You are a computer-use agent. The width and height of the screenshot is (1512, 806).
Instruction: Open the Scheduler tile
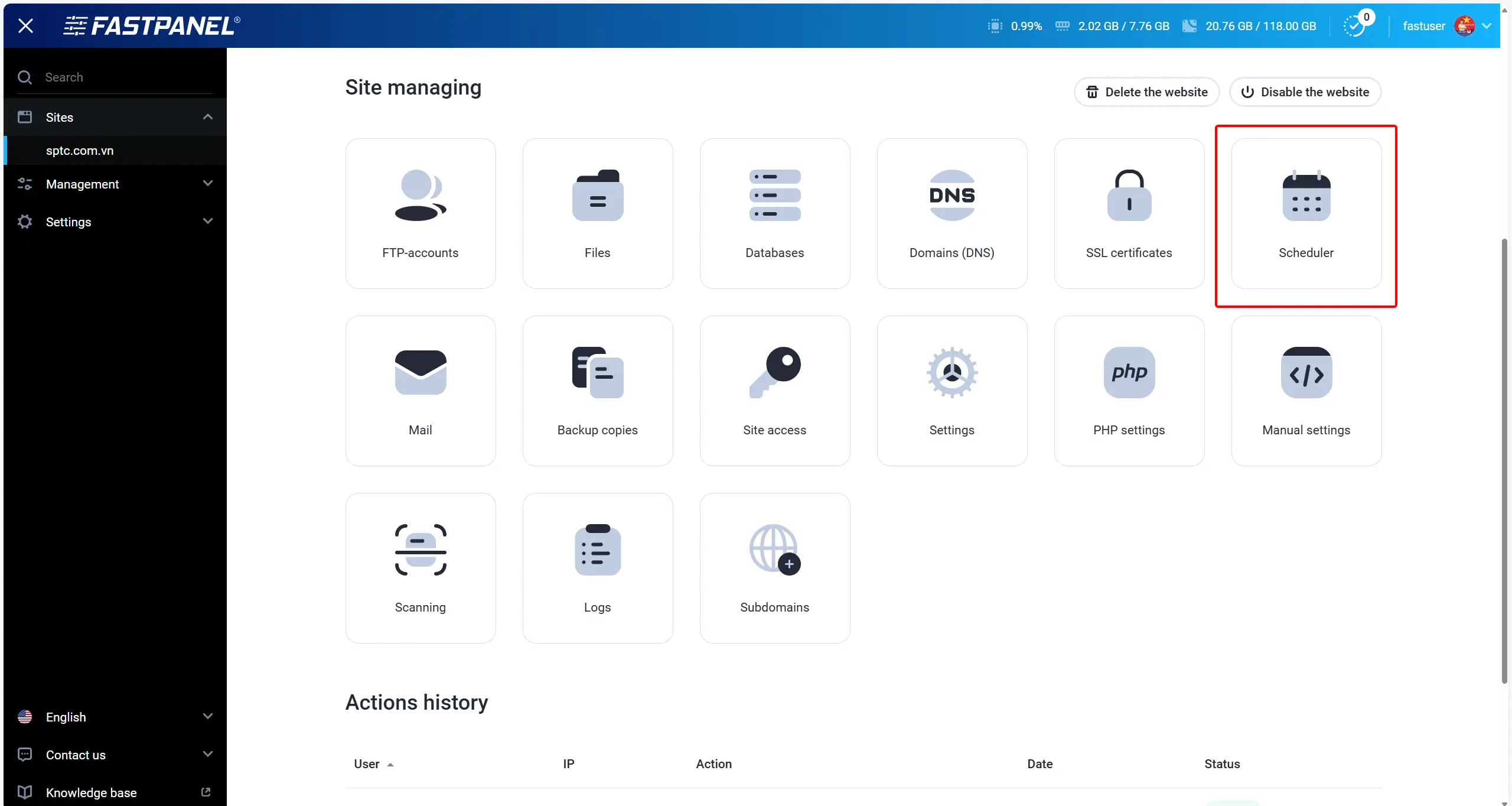click(x=1306, y=213)
